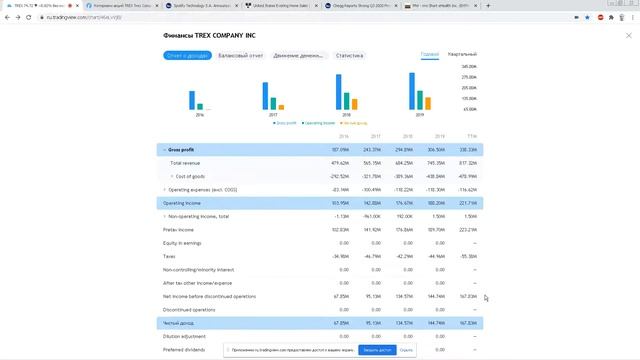The height and width of the screenshot is (360, 640).
Task: Click the TTM column header
Action: [472, 136]
